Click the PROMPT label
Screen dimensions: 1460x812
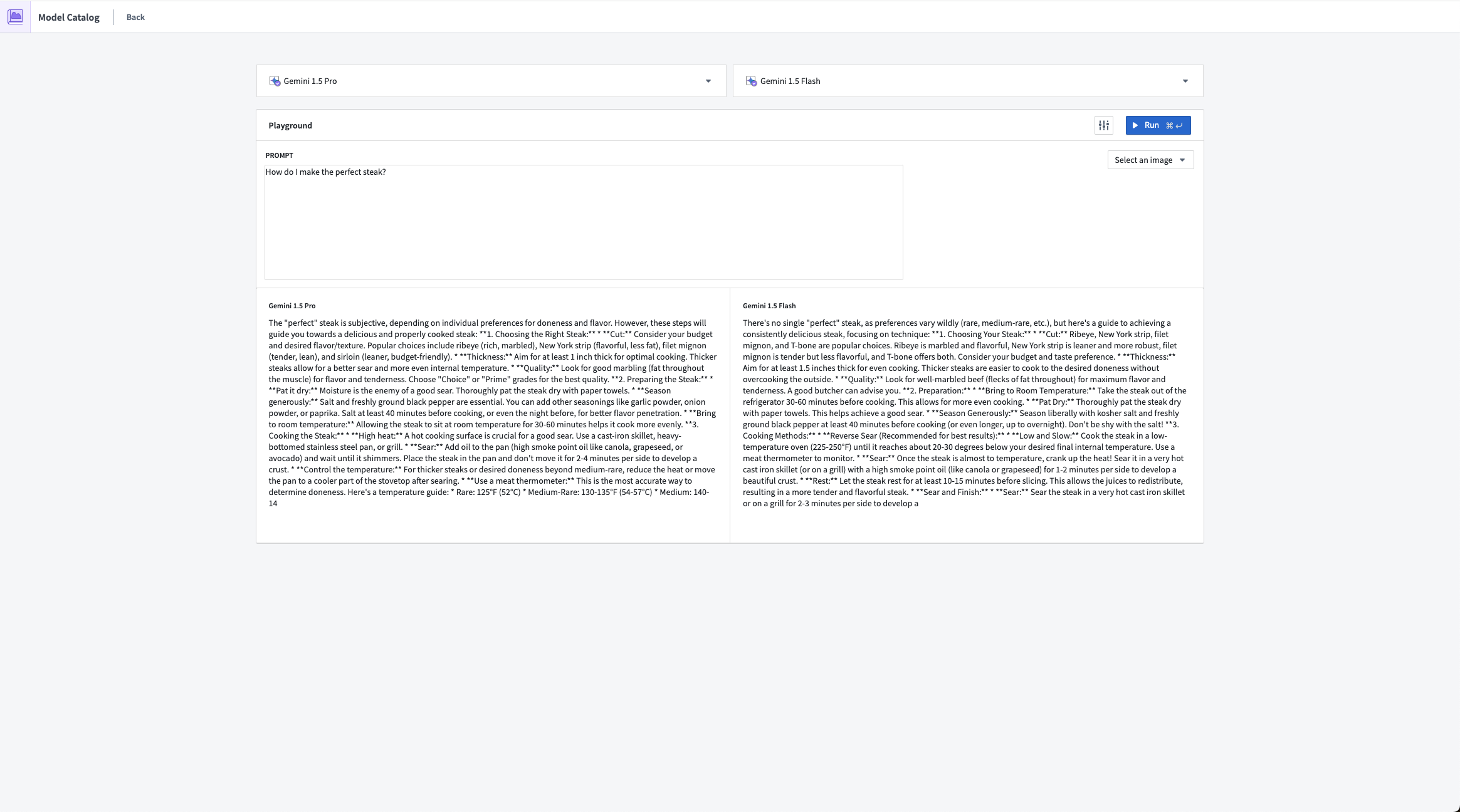coord(279,155)
